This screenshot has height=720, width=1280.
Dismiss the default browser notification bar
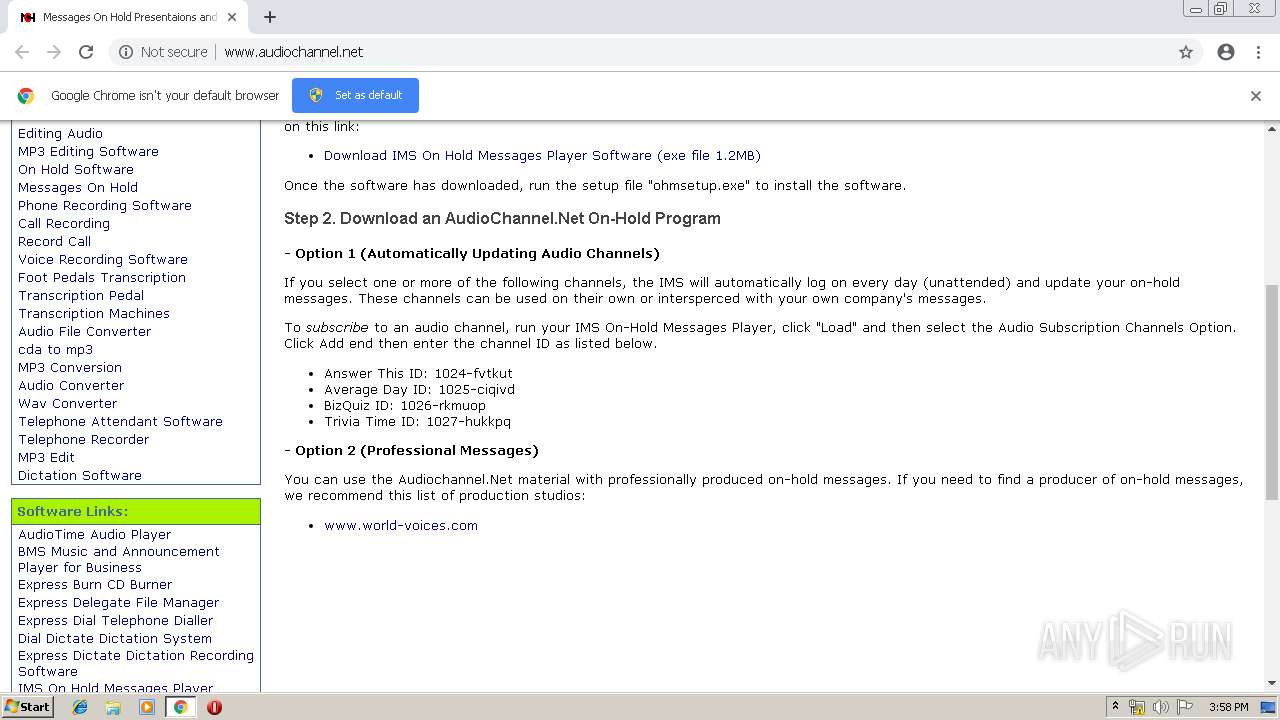pos(1256,96)
